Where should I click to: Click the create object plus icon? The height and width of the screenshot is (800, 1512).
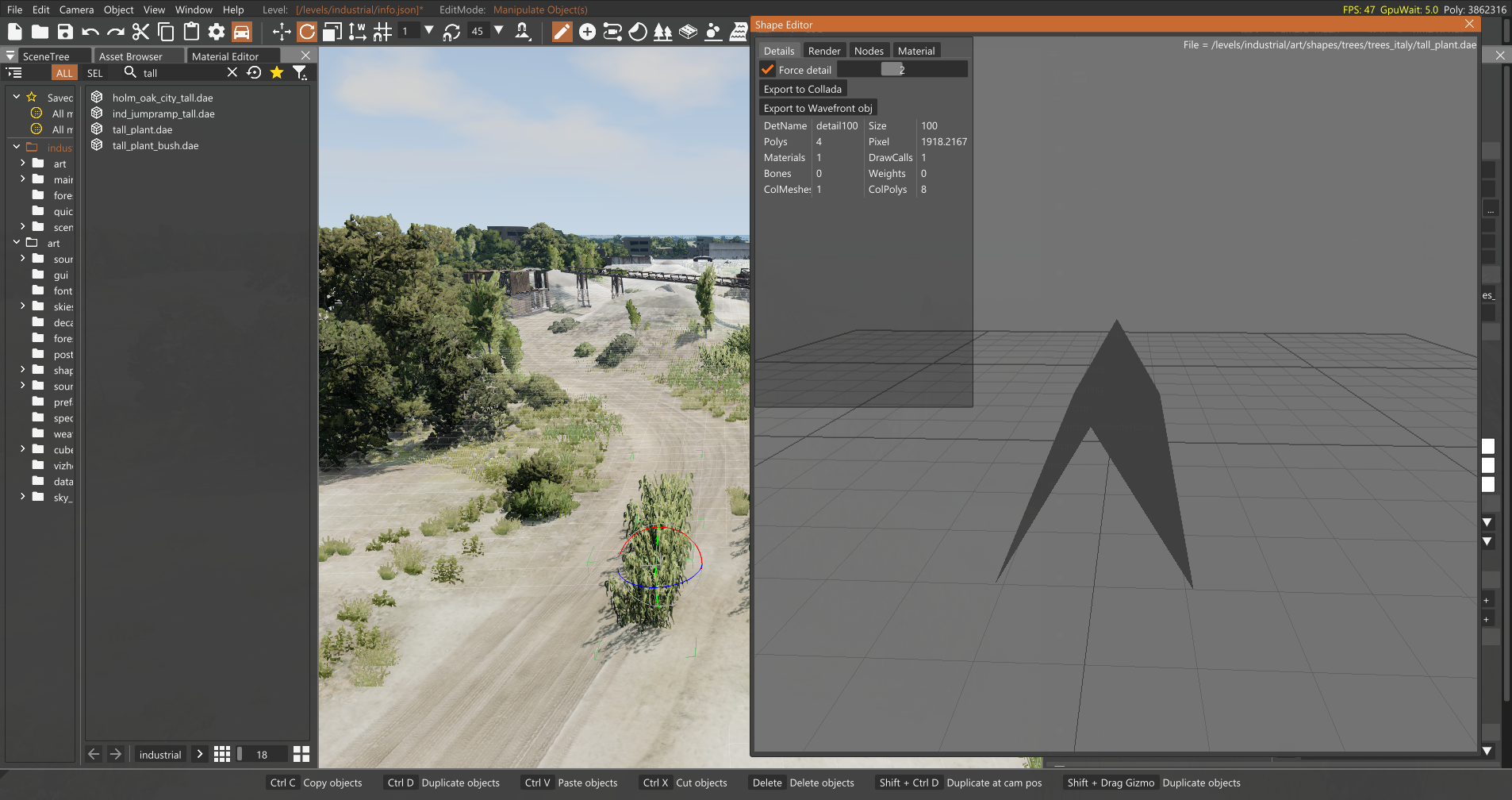pos(587,32)
